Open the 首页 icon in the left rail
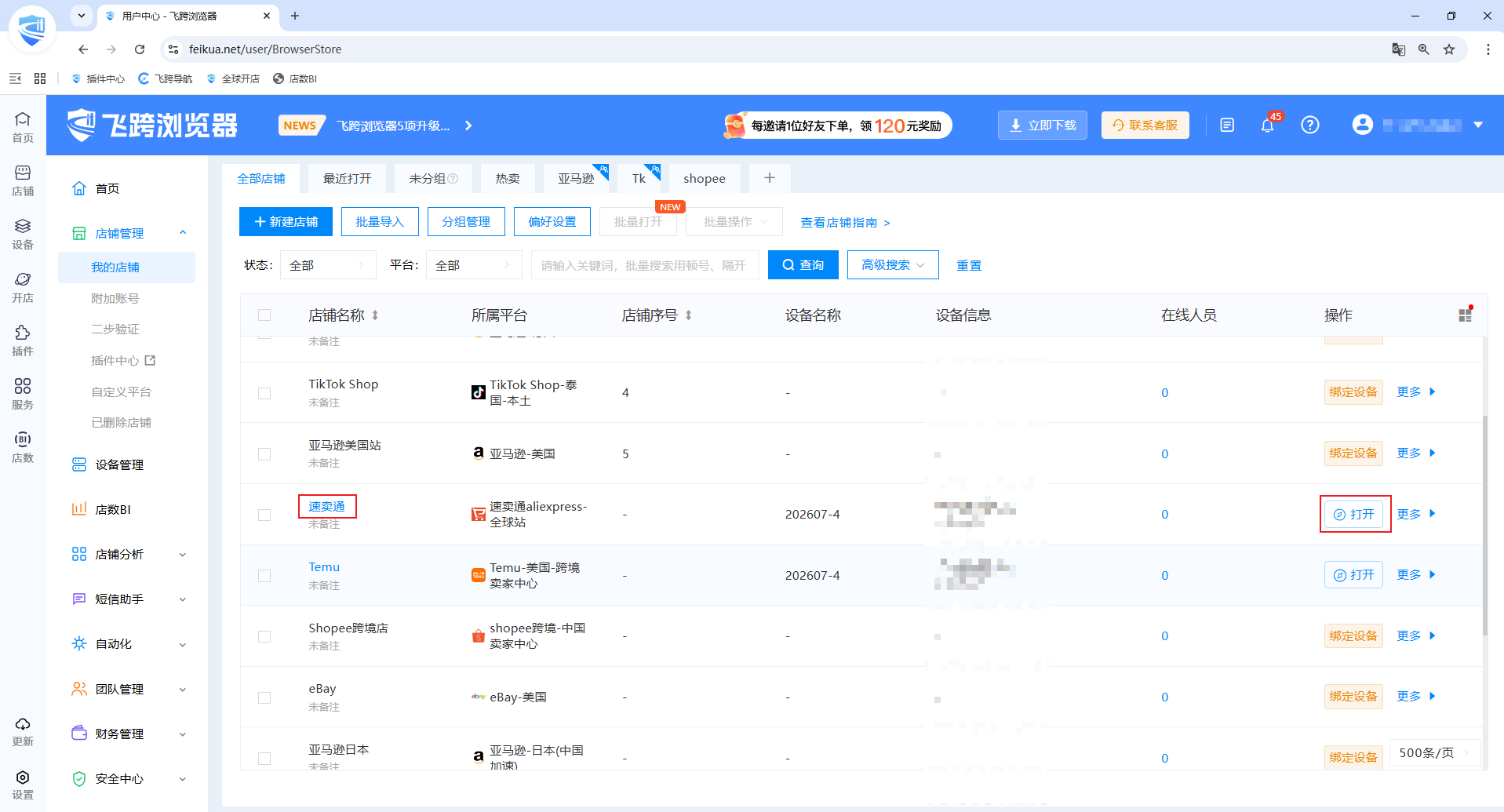The image size is (1504, 812). click(23, 127)
